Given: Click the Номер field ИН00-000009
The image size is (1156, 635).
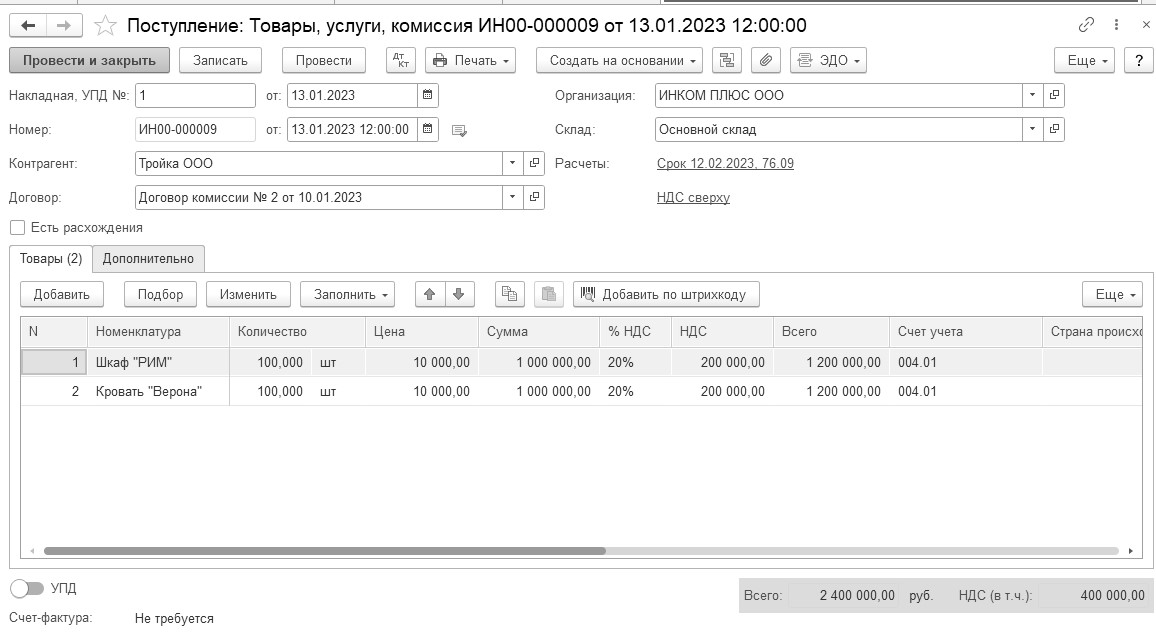Looking at the screenshot, I should 195,129.
